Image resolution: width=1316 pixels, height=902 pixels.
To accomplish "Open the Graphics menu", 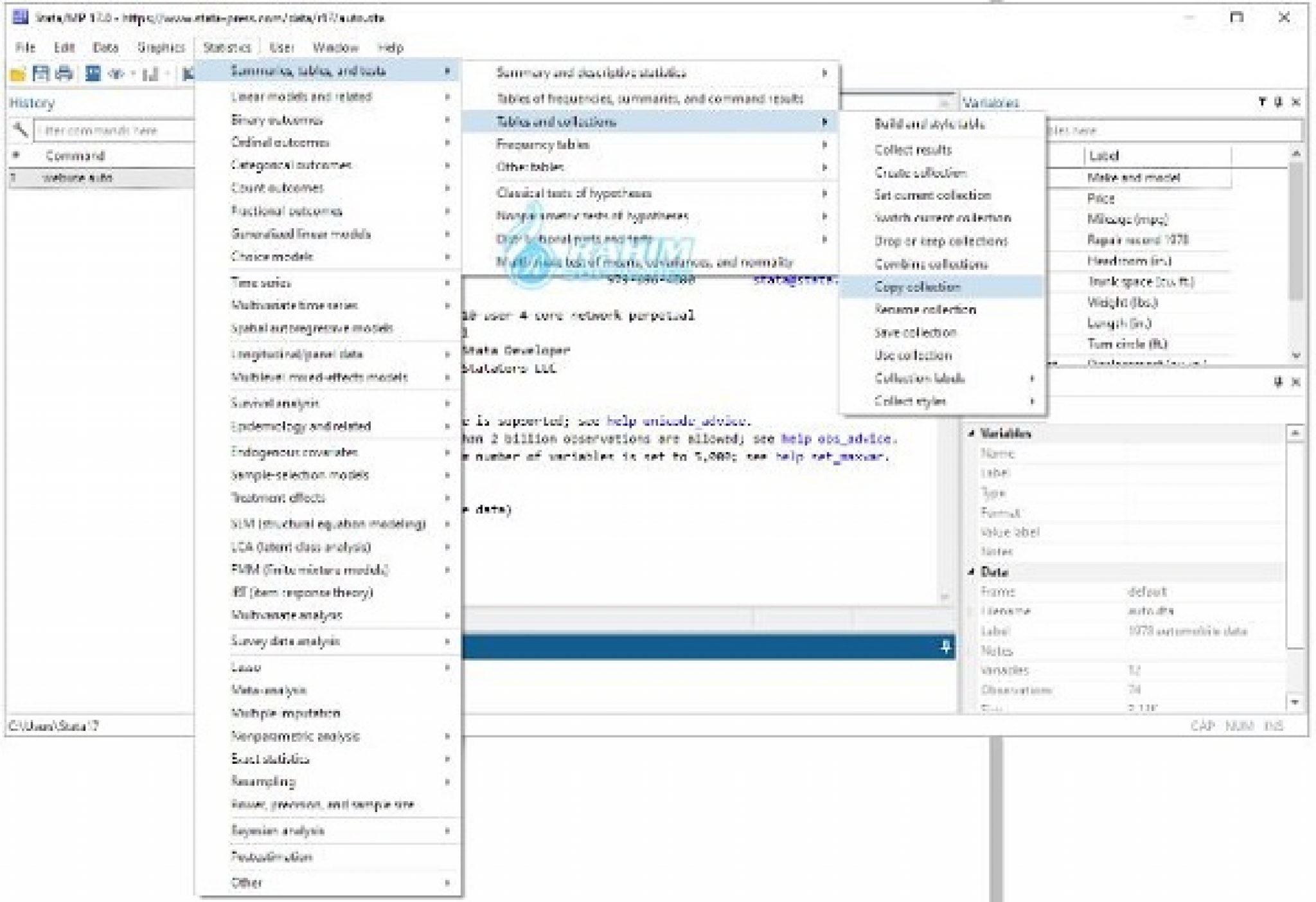I will [x=161, y=48].
